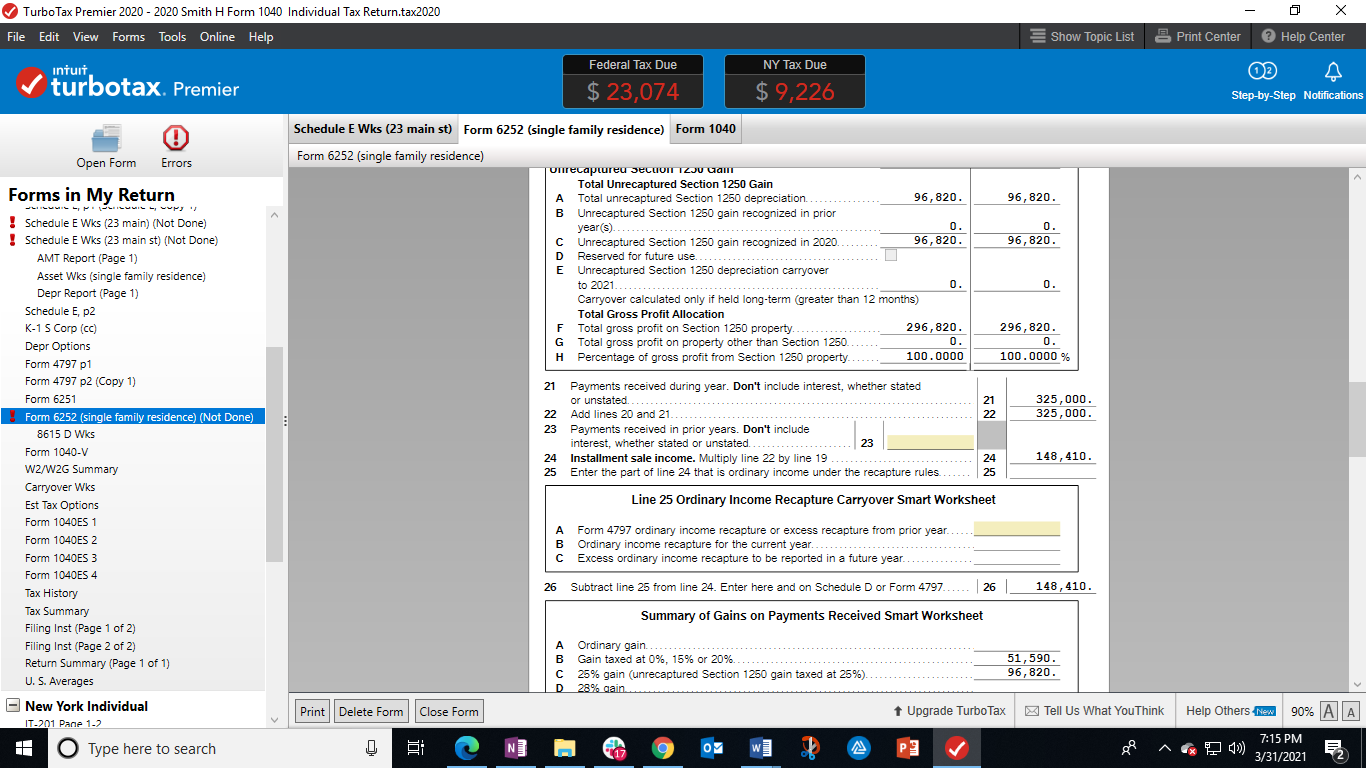1366x768 pixels.
Task: Switch to Step-by-Step mode
Action: pyautogui.click(x=1263, y=81)
